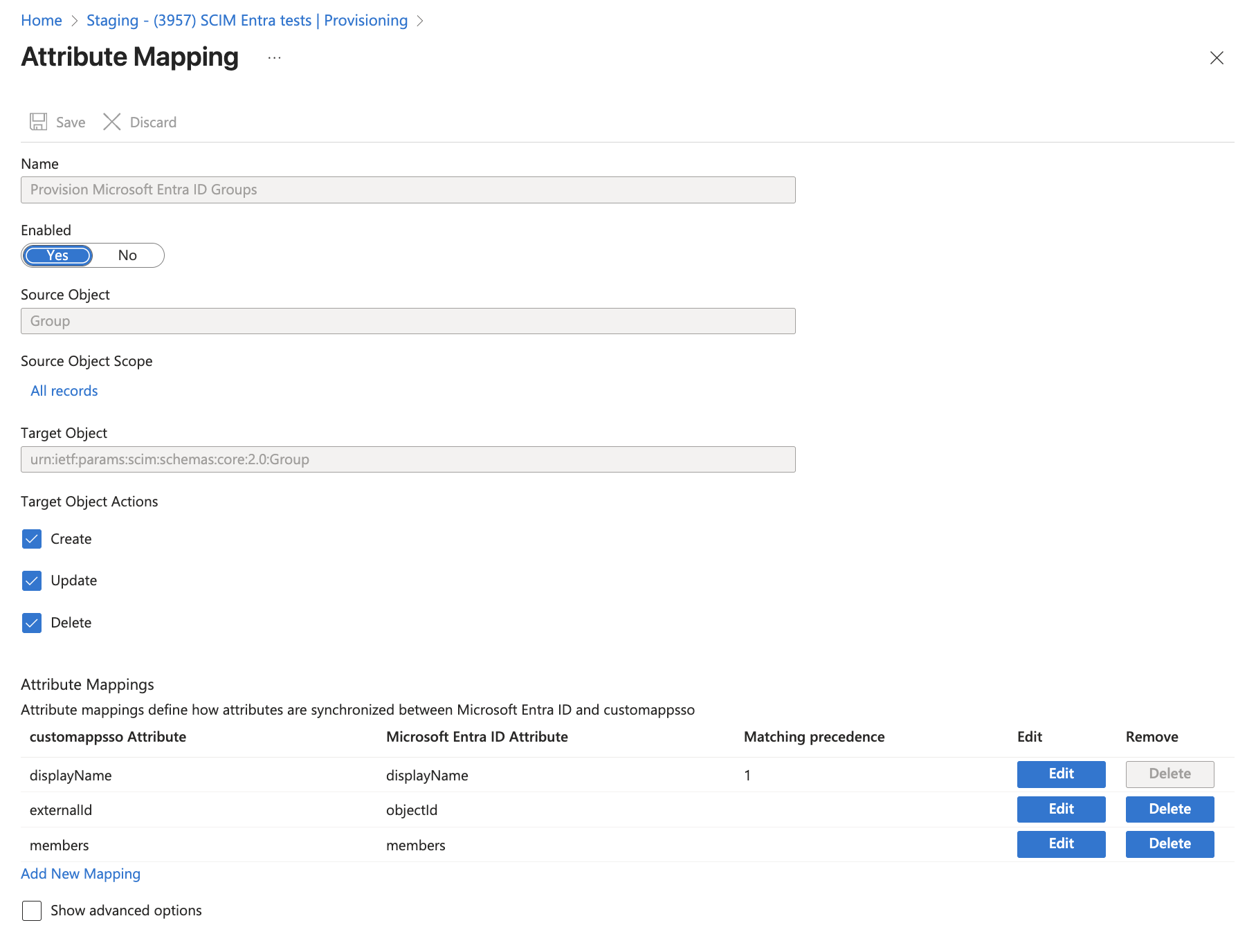Click the Target Object field
This screenshot has width=1247, height=952.
click(408, 459)
